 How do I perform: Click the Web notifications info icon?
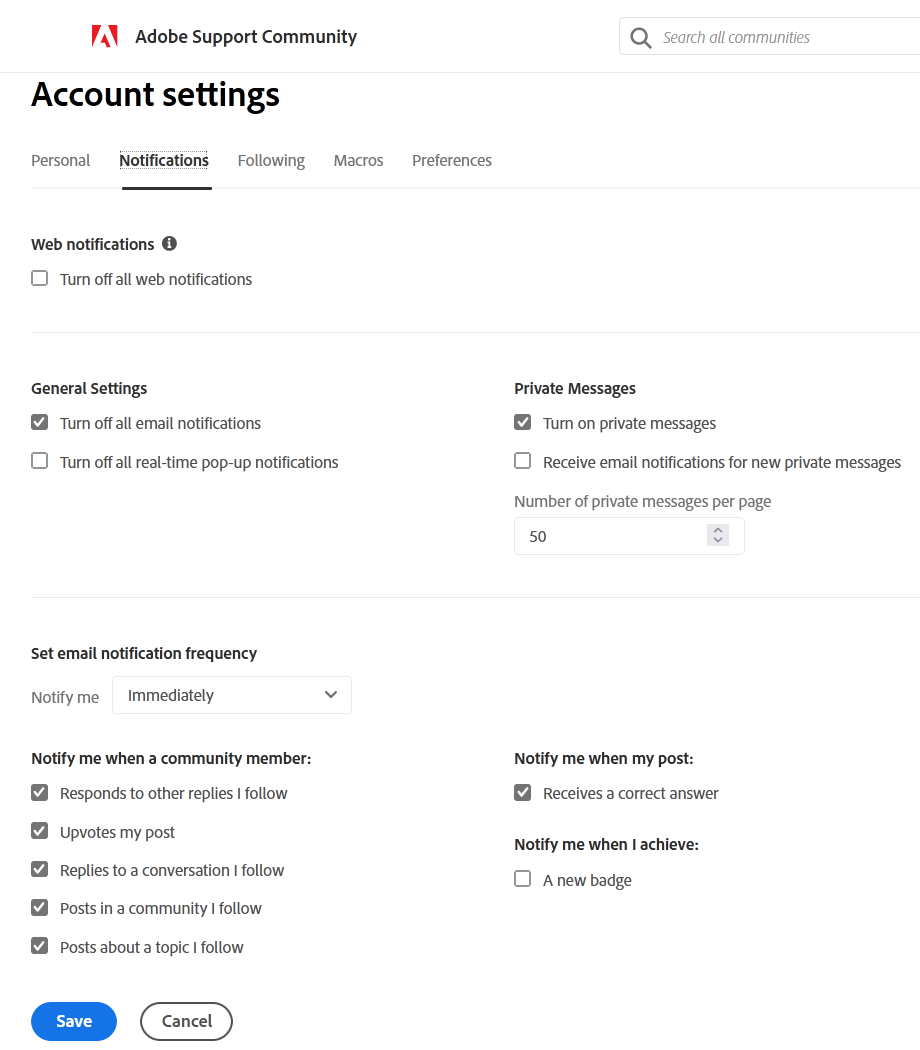click(x=169, y=243)
